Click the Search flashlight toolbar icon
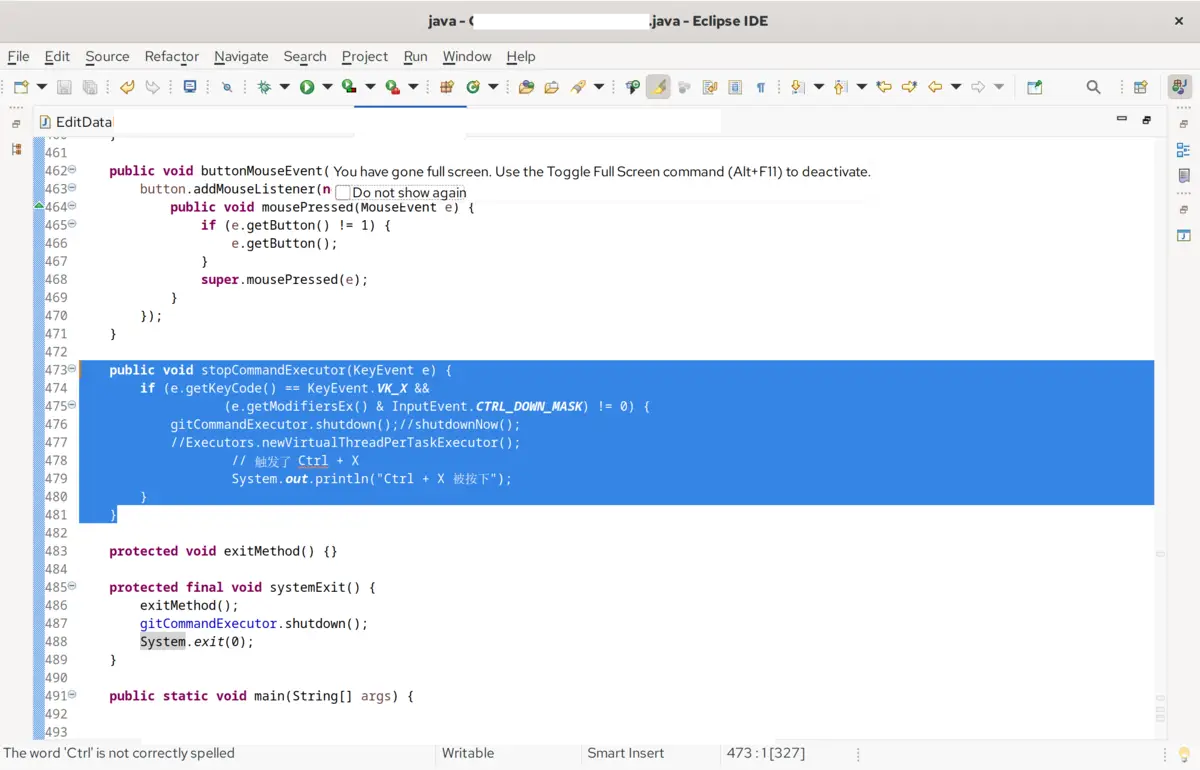Viewport: 1200px width, 770px height. pos(578,87)
